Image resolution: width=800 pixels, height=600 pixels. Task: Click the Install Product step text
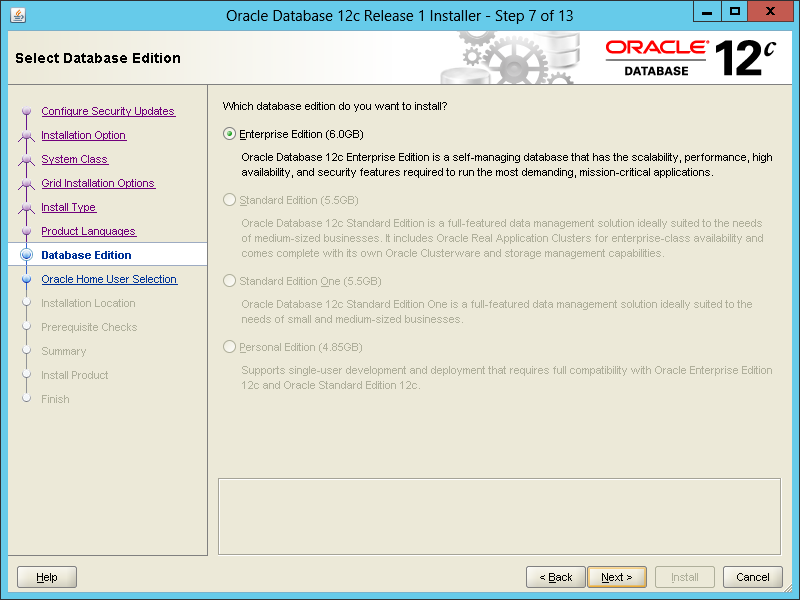click(x=75, y=375)
